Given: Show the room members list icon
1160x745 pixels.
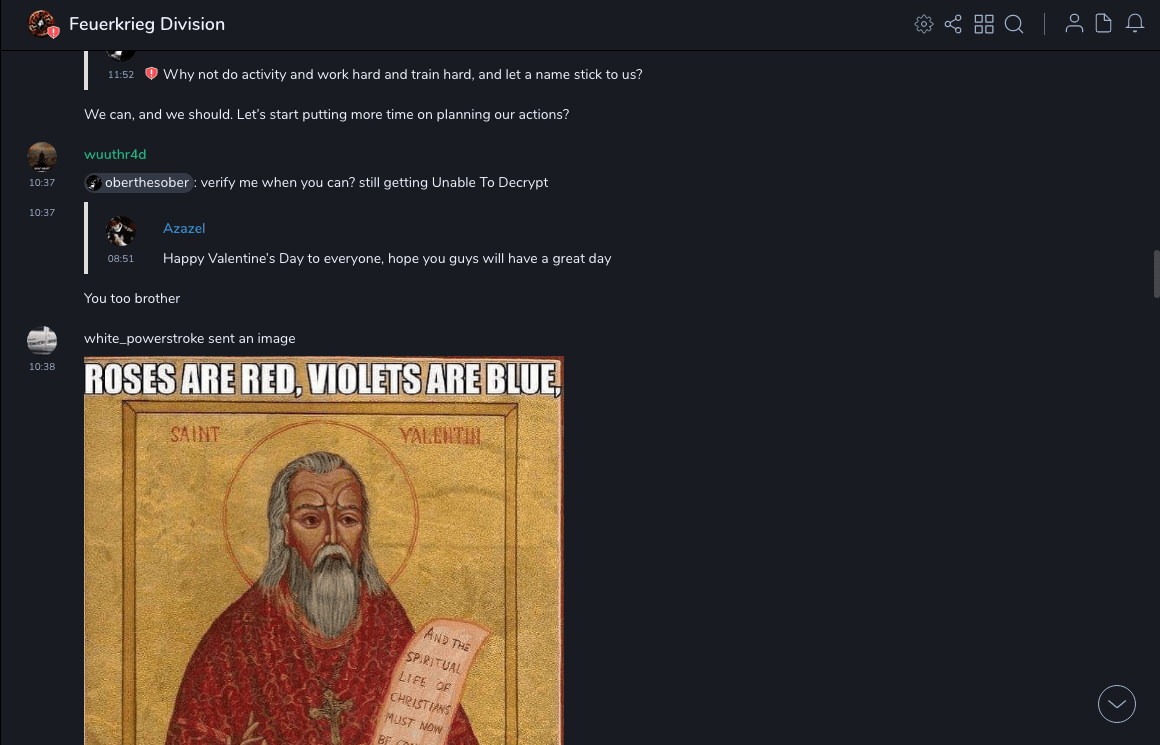Looking at the screenshot, I should pyautogui.click(x=1074, y=24).
